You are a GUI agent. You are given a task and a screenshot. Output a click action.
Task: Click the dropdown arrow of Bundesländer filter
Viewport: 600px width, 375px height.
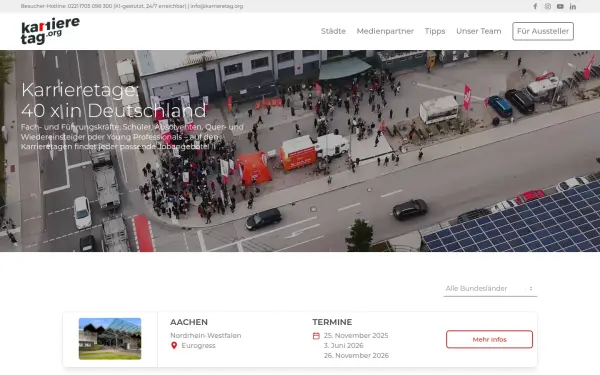pyautogui.click(x=531, y=289)
